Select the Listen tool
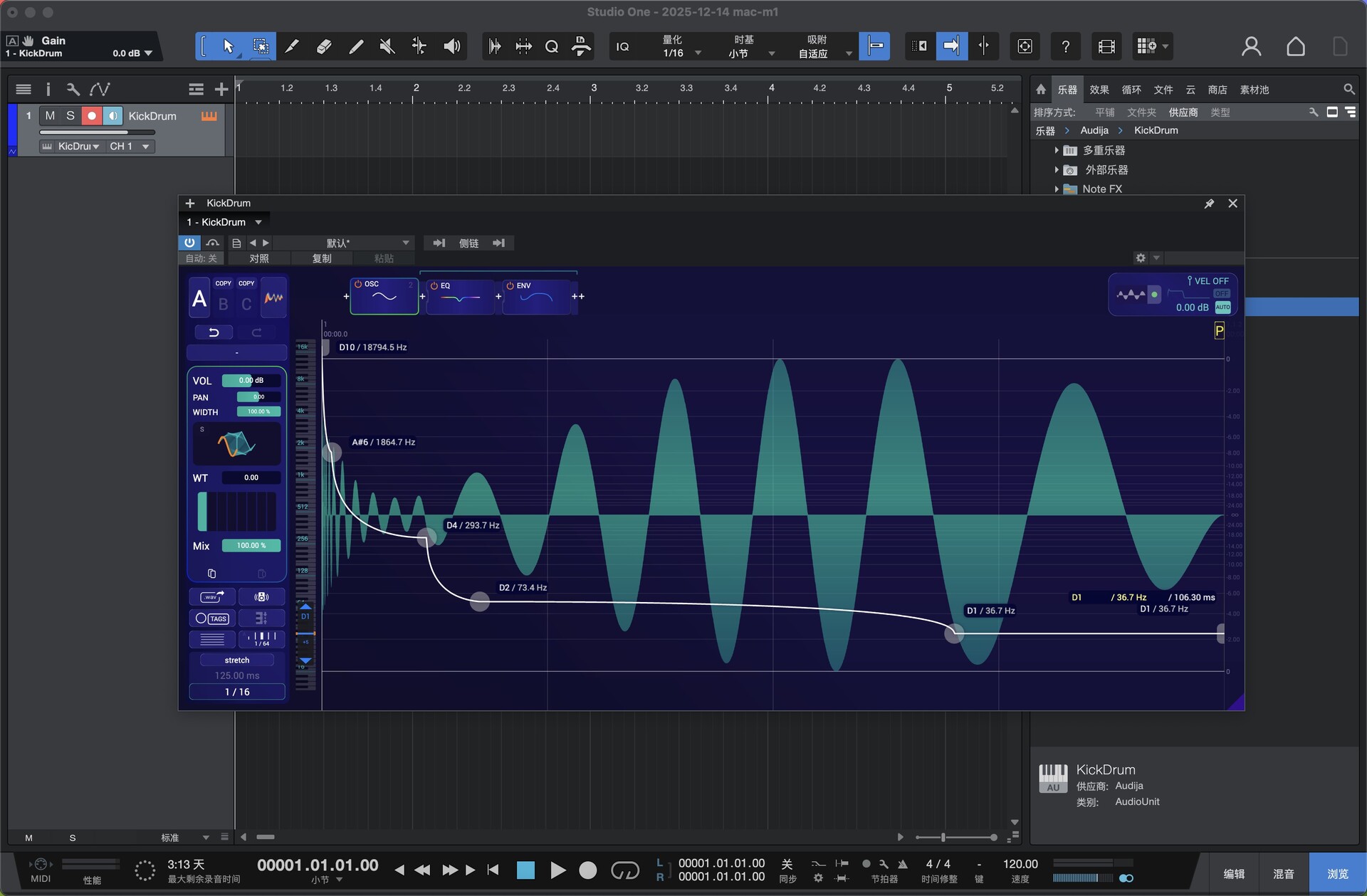1367x896 pixels. tap(451, 46)
